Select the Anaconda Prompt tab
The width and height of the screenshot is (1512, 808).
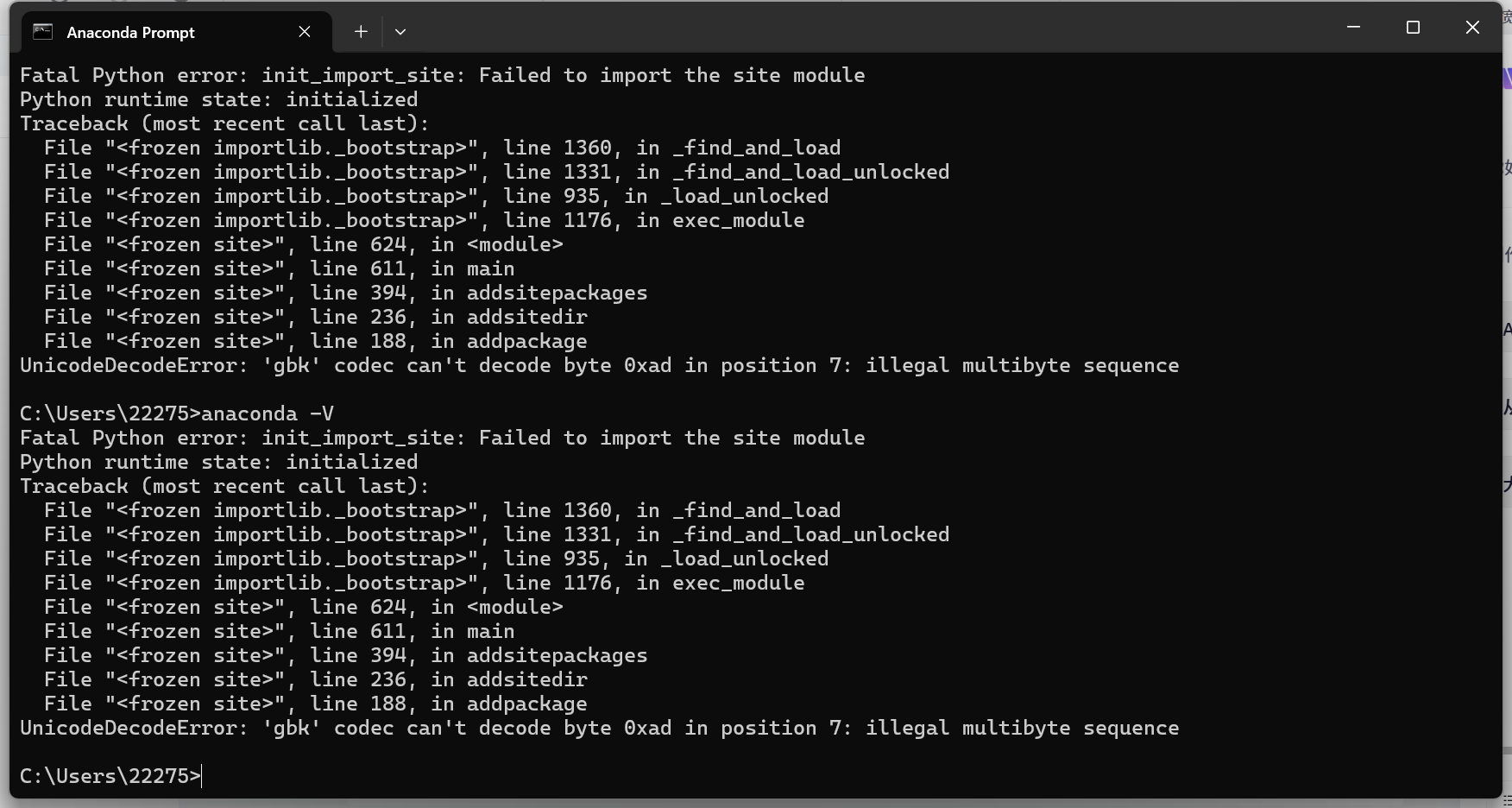130,32
